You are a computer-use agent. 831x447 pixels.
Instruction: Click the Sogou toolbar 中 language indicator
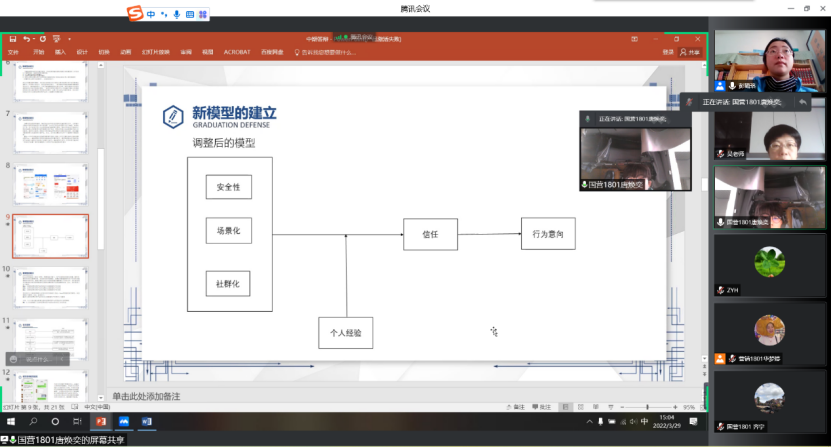(151, 14)
